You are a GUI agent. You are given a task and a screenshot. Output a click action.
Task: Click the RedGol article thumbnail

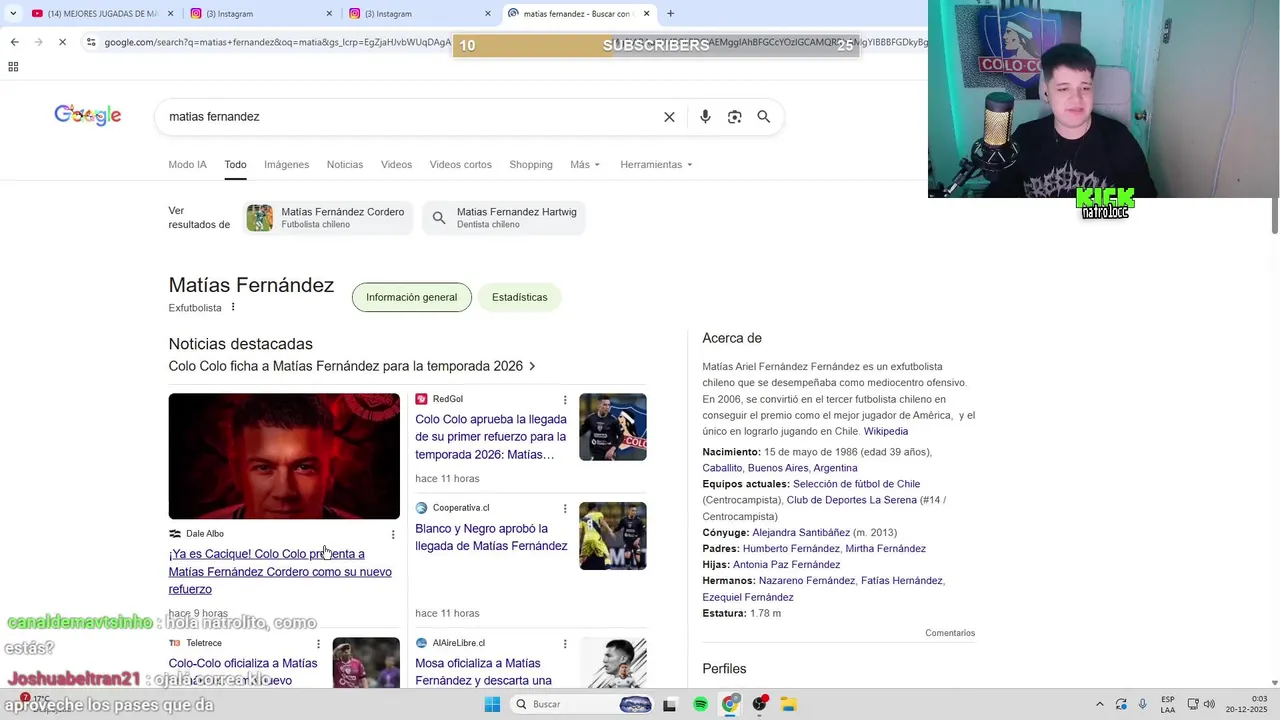click(613, 427)
